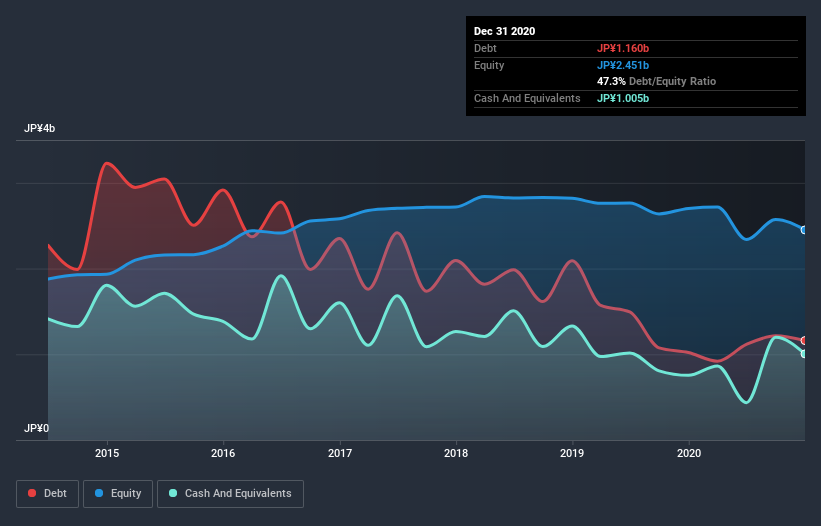Click the JP¥4b y-axis label
This screenshot has height=526, width=821.
39,128
